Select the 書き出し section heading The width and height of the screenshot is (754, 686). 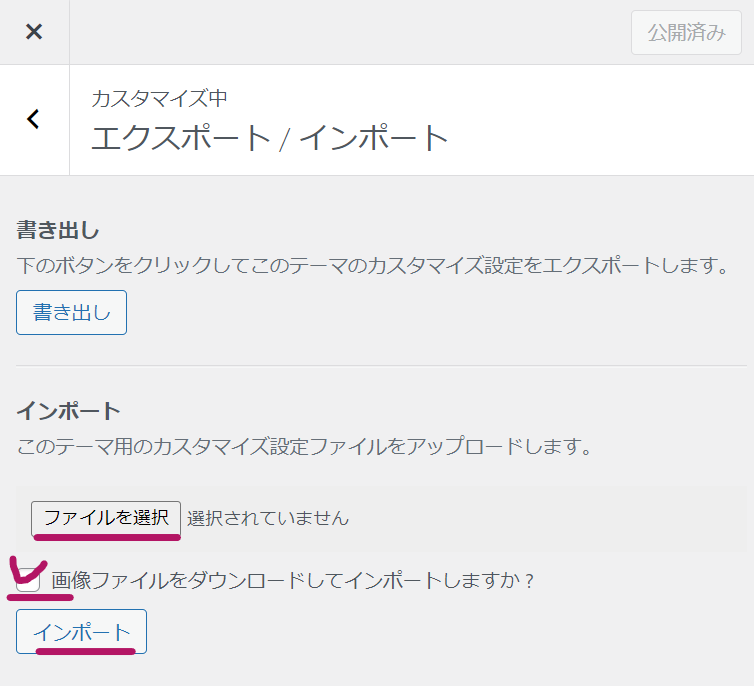pos(58,230)
